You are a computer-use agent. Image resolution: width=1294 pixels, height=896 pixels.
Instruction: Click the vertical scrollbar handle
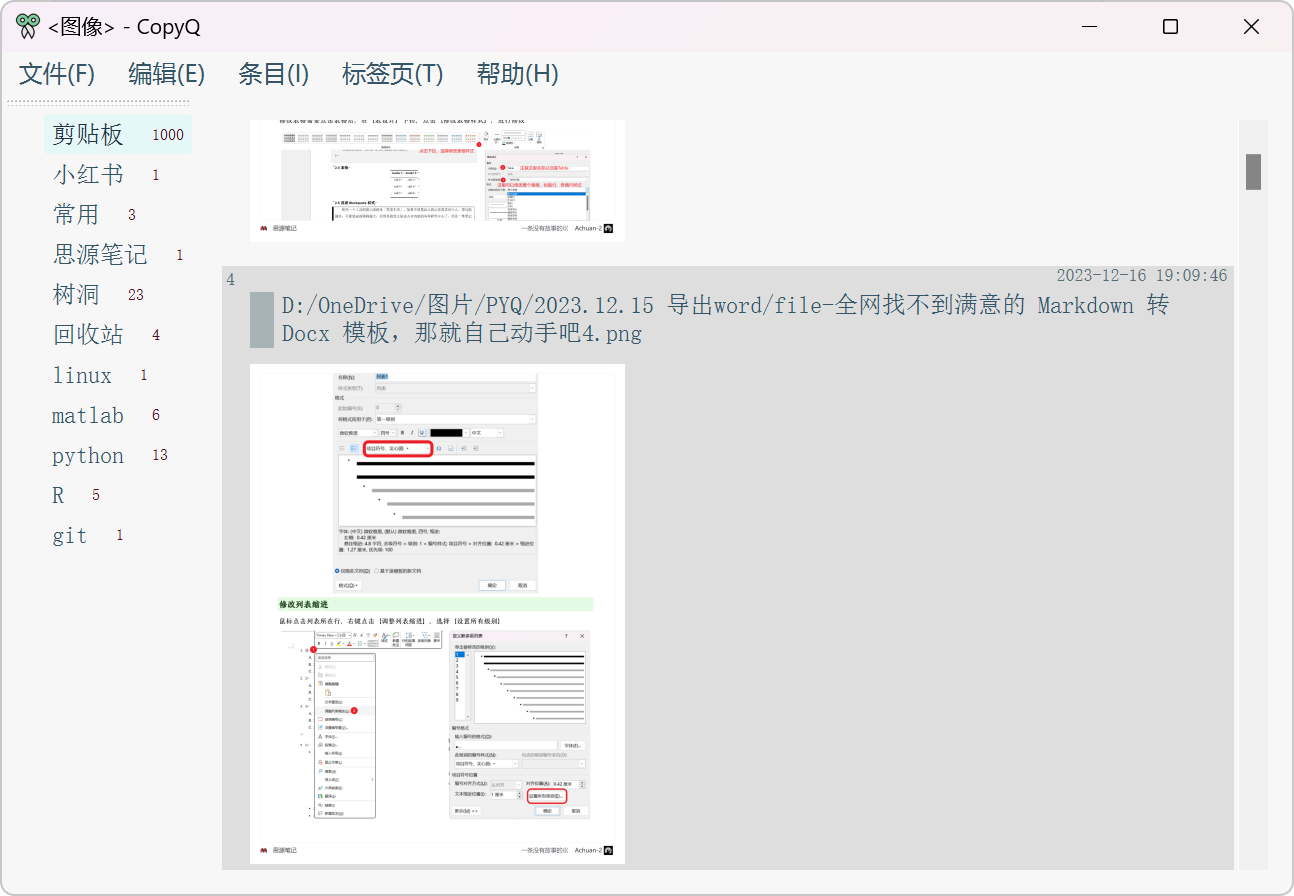click(x=1253, y=171)
